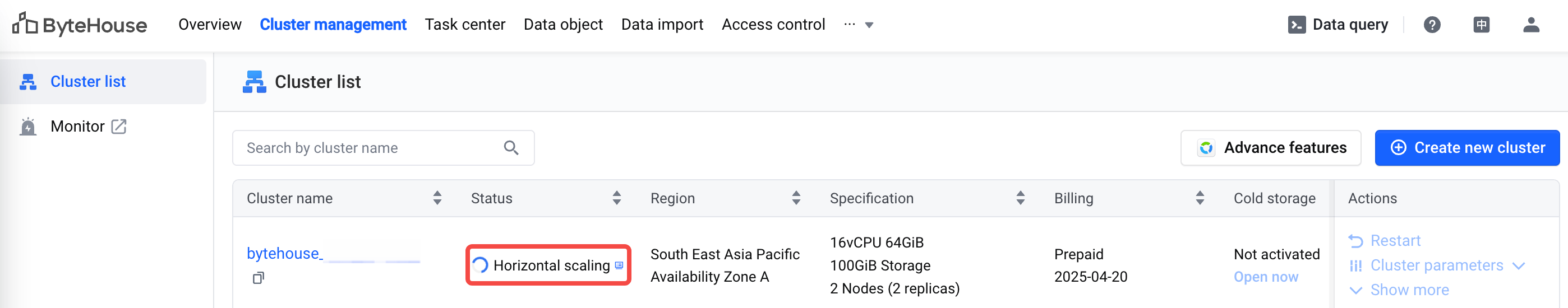The width and height of the screenshot is (1568, 308).
Task: Open Data import menu item
Action: (662, 25)
